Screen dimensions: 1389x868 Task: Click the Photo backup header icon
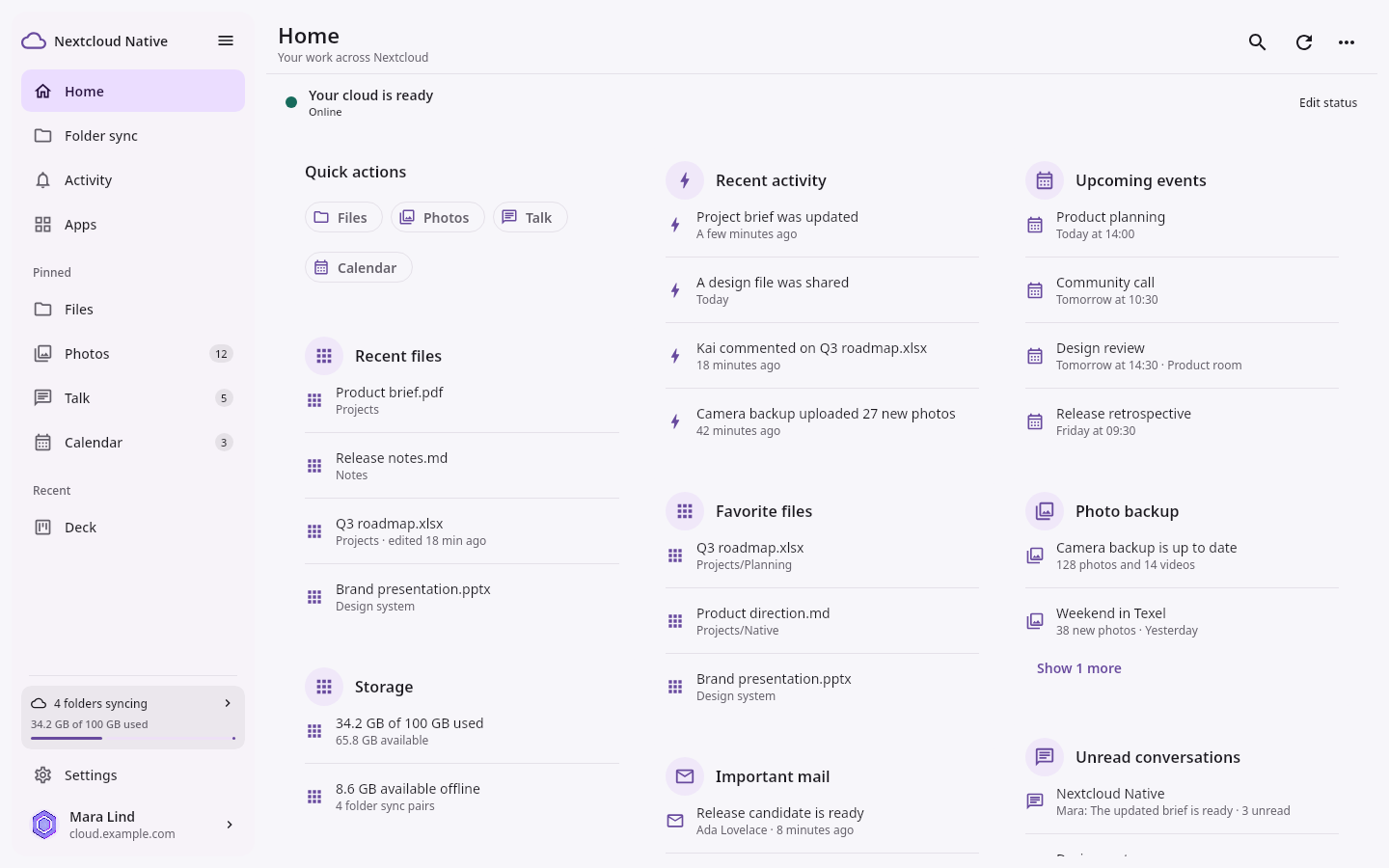click(x=1045, y=511)
